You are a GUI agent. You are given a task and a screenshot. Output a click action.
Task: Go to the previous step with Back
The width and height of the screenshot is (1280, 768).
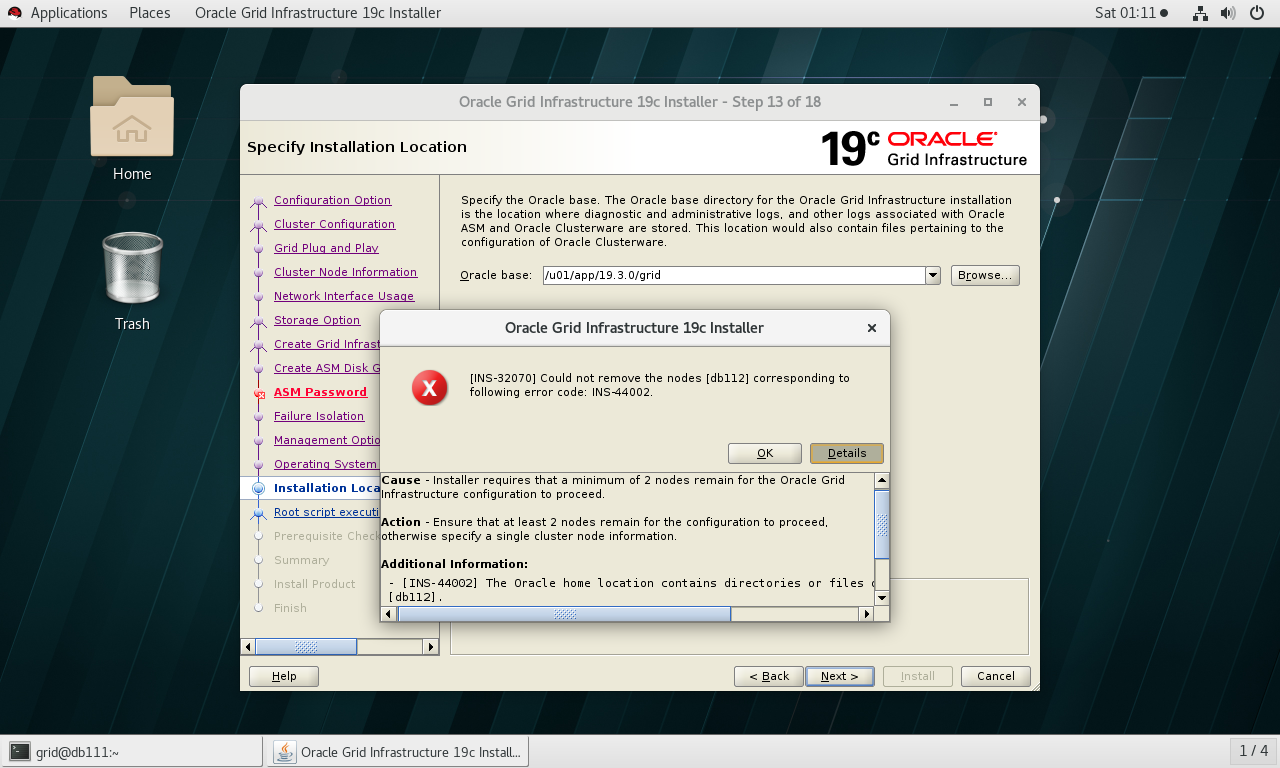[x=768, y=676]
